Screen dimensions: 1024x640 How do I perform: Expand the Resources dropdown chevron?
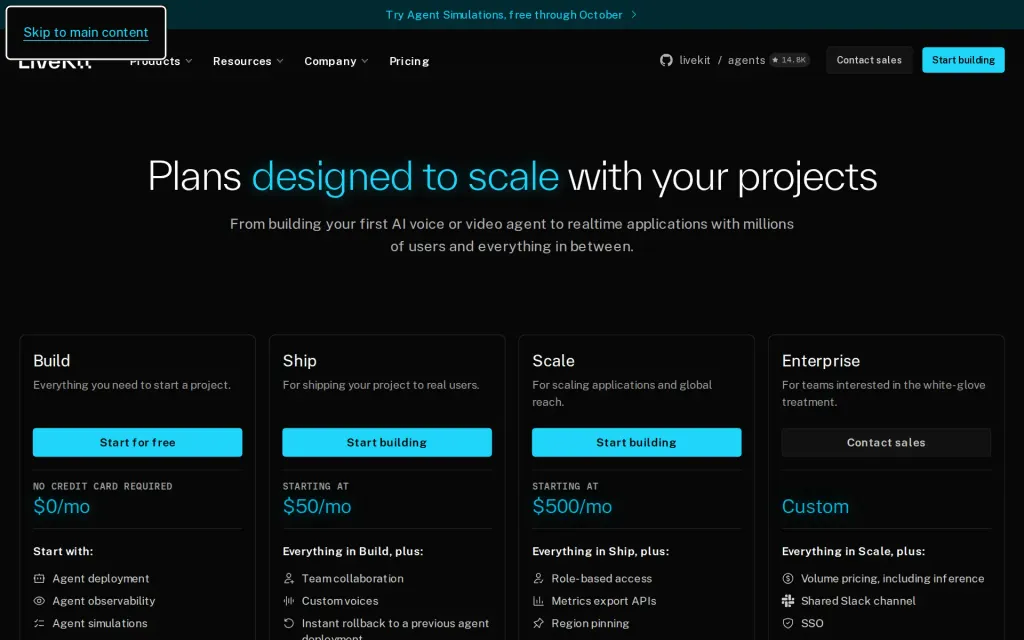pos(280,61)
